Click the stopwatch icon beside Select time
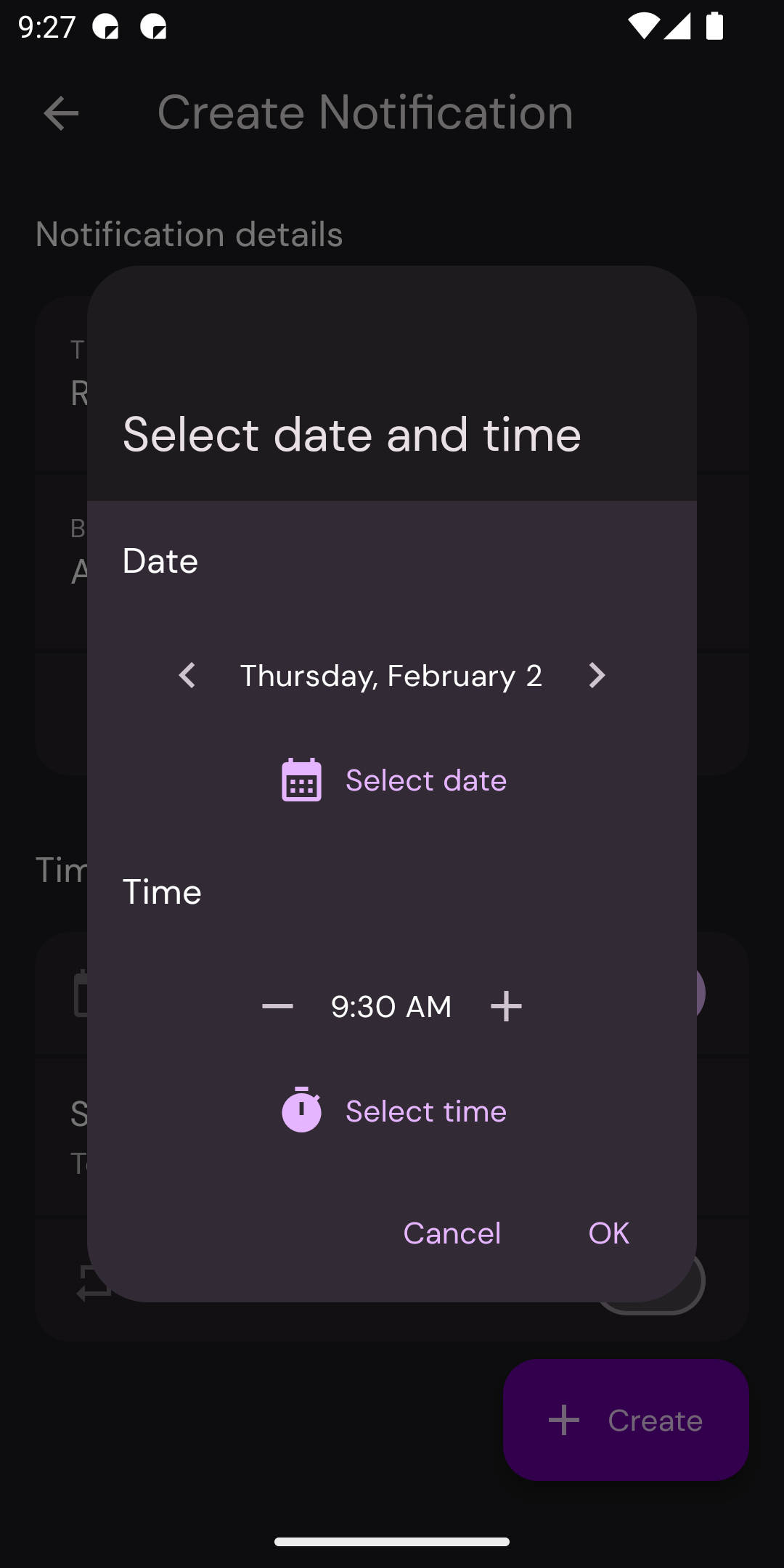Screen dimensions: 784x1568 [x=301, y=1110]
